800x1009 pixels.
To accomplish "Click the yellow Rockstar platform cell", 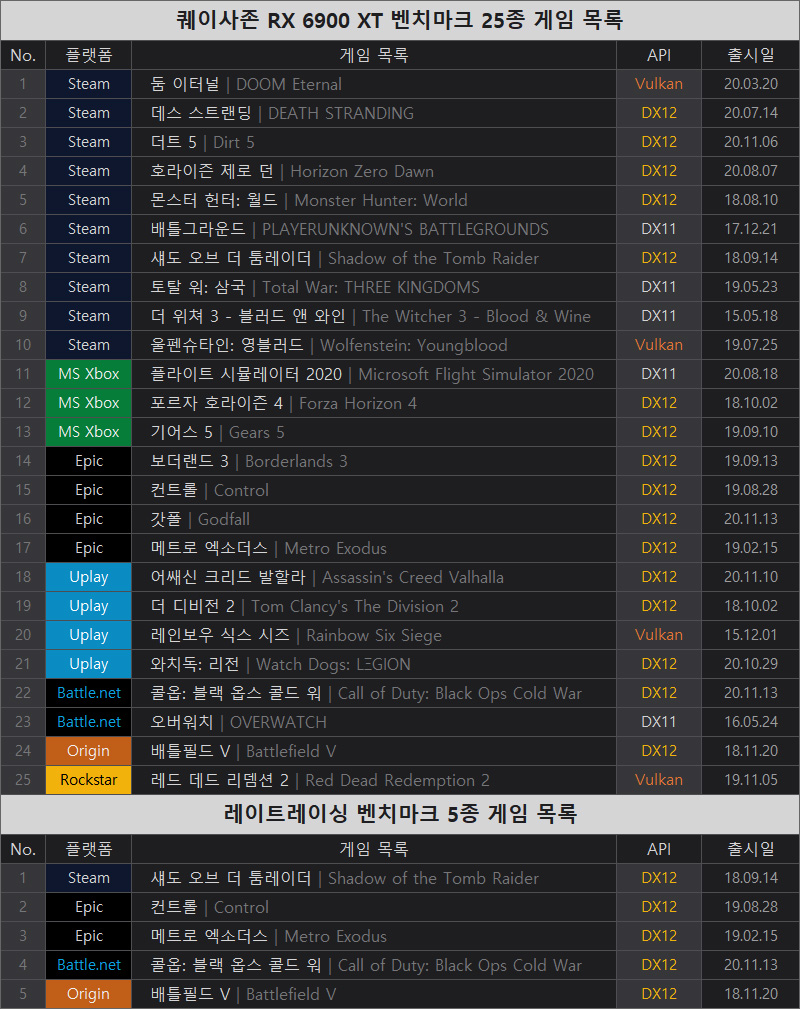I will coord(89,779).
